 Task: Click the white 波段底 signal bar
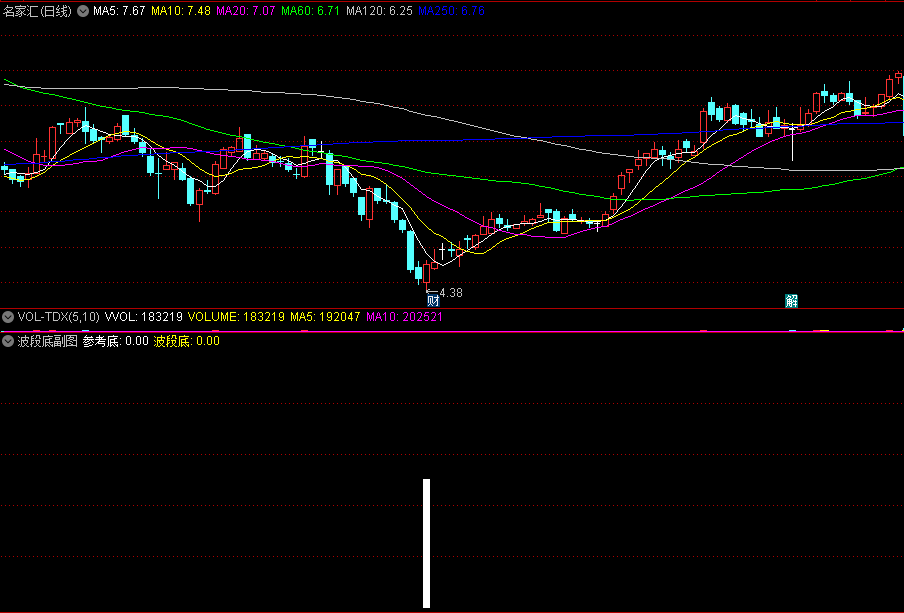point(427,543)
